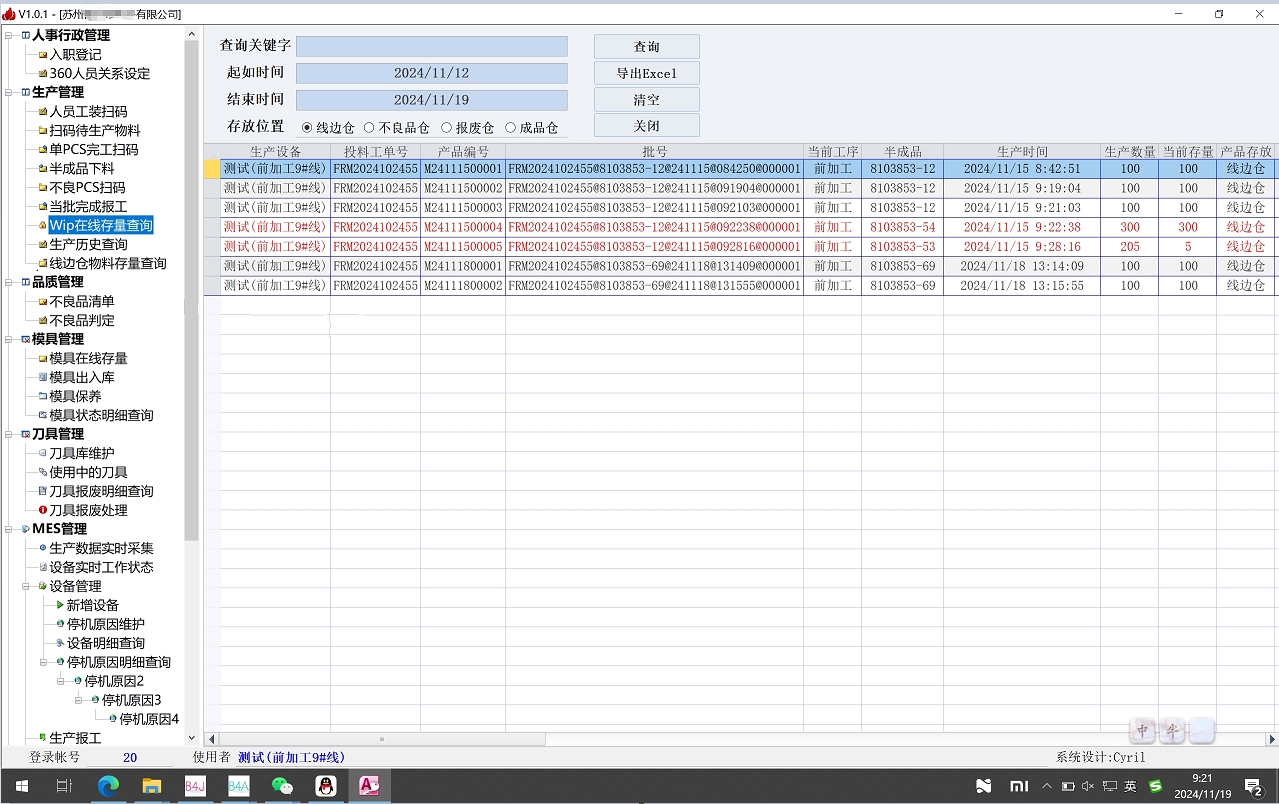Viewport: 1279px width, 804px height.
Task: Open 设备实时工作状态 tree item
Action: [x=101, y=568]
